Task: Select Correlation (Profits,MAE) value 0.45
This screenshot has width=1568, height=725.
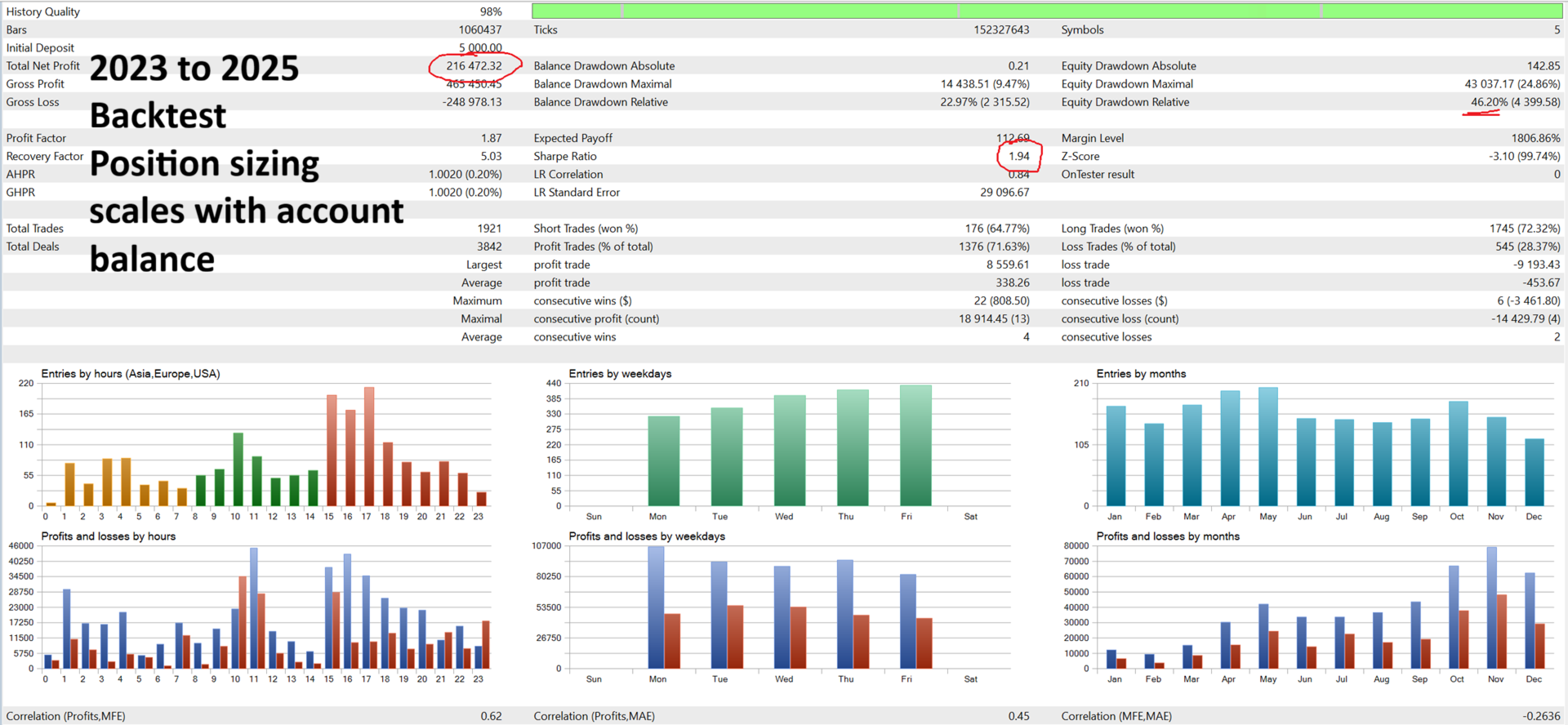Action: (1019, 716)
